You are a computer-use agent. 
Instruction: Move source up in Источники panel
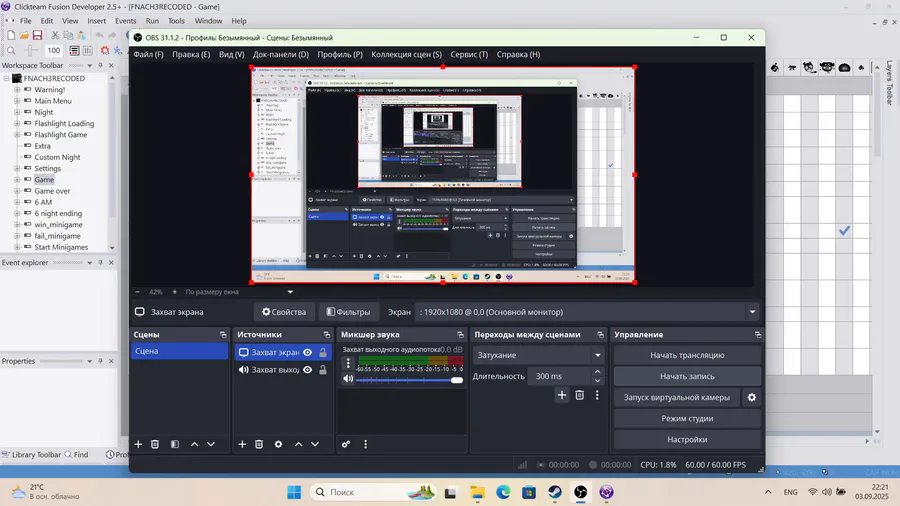click(298, 444)
